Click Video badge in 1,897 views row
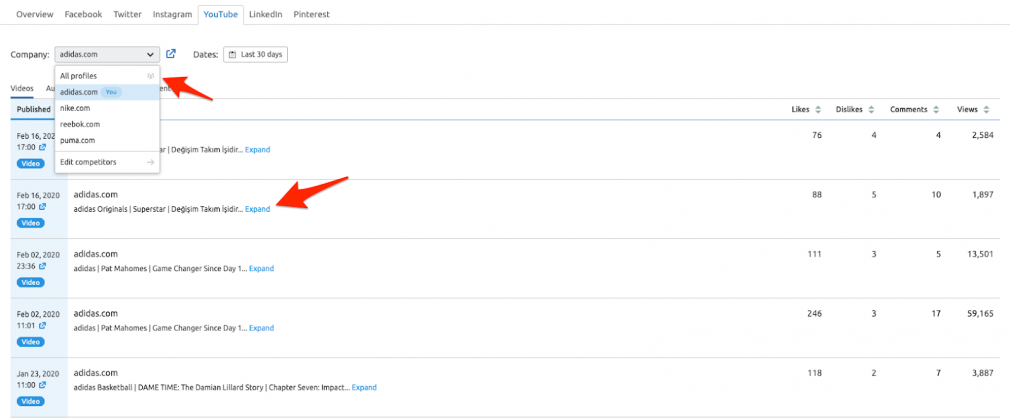The height and width of the screenshot is (418, 1010). tap(31, 223)
